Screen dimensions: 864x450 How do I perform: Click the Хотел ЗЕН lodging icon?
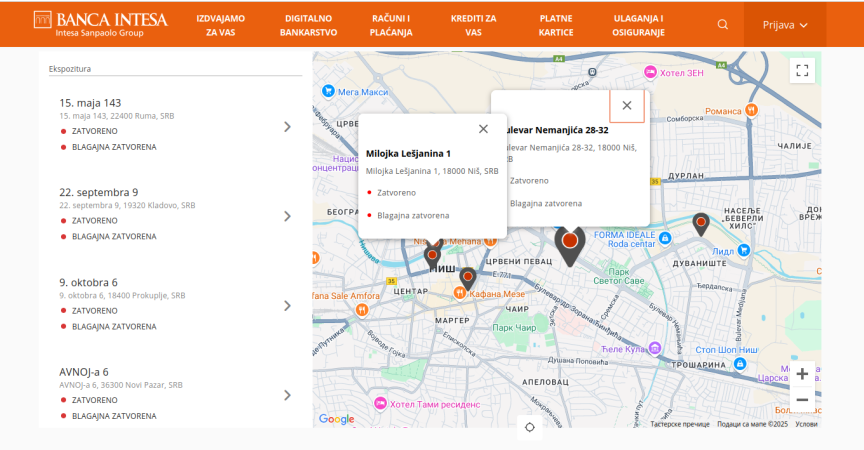(x=650, y=72)
